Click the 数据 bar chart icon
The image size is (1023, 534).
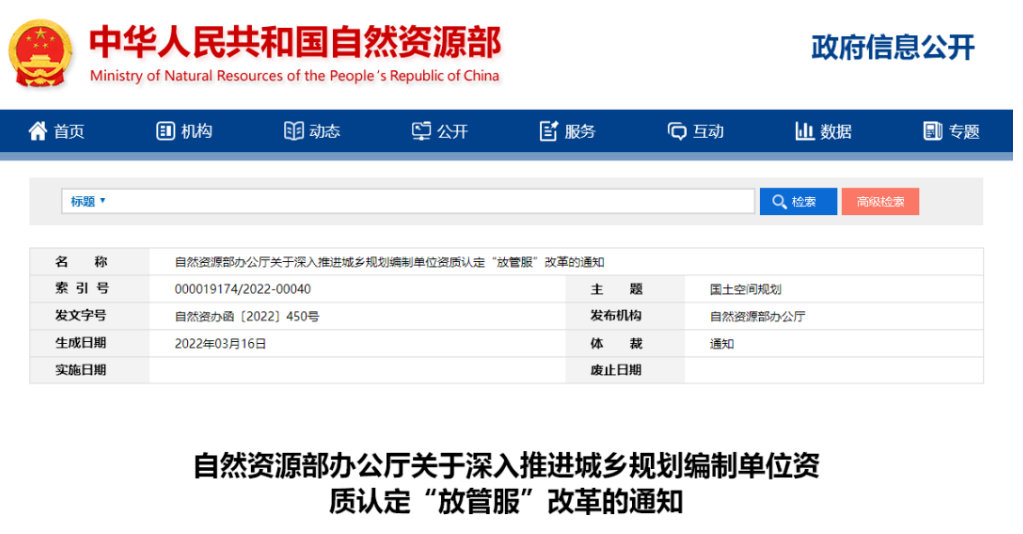click(x=804, y=131)
